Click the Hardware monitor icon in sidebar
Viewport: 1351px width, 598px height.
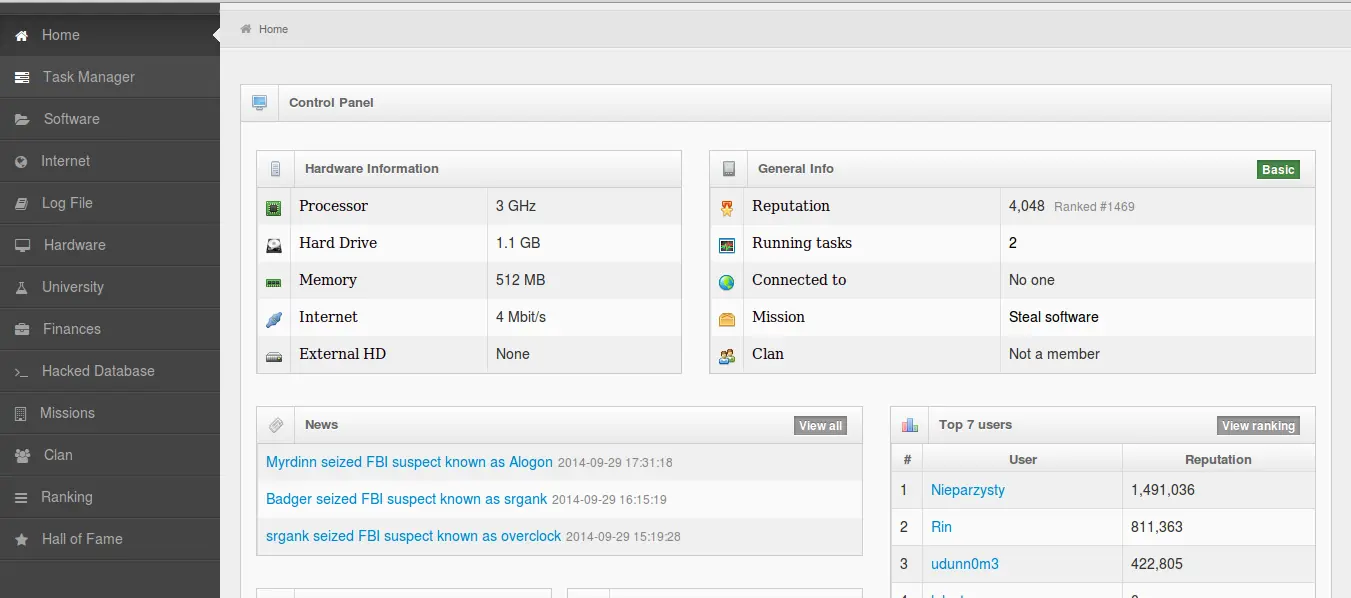(22, 245)
